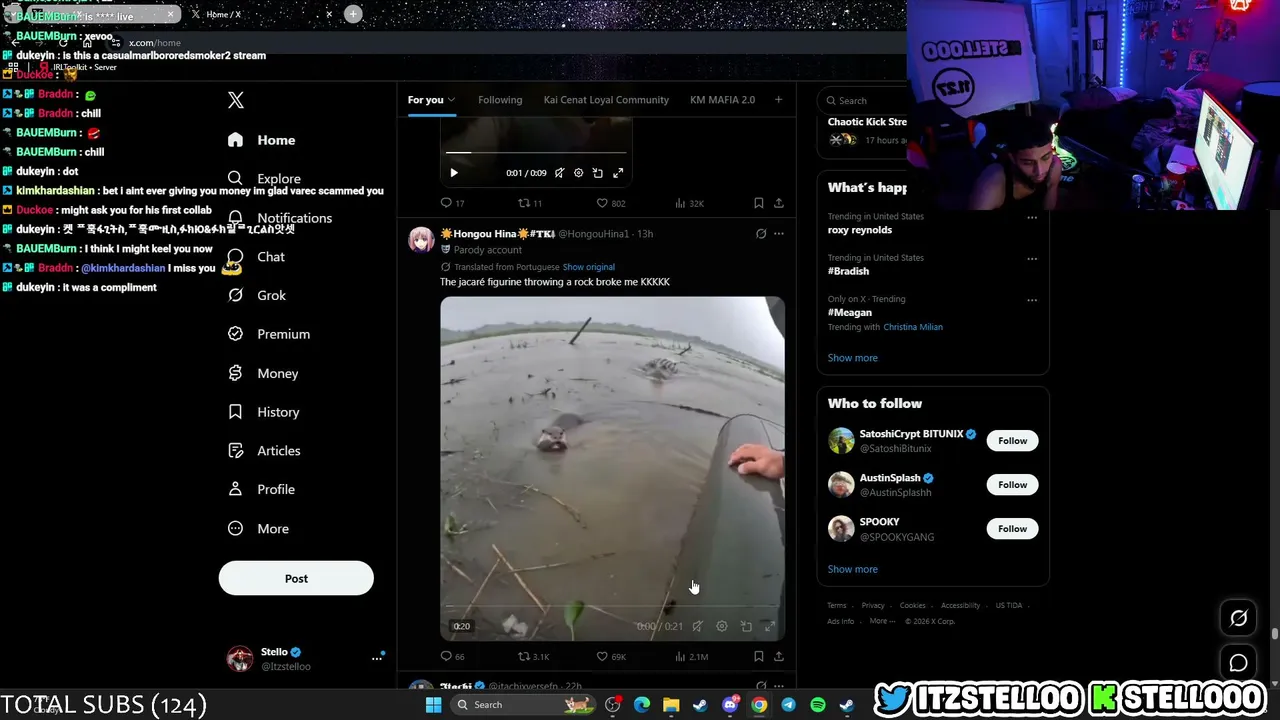Follow SatoshiCrypt BITUNIX
Screen dimensions: 1280x720
(1012, 441)
